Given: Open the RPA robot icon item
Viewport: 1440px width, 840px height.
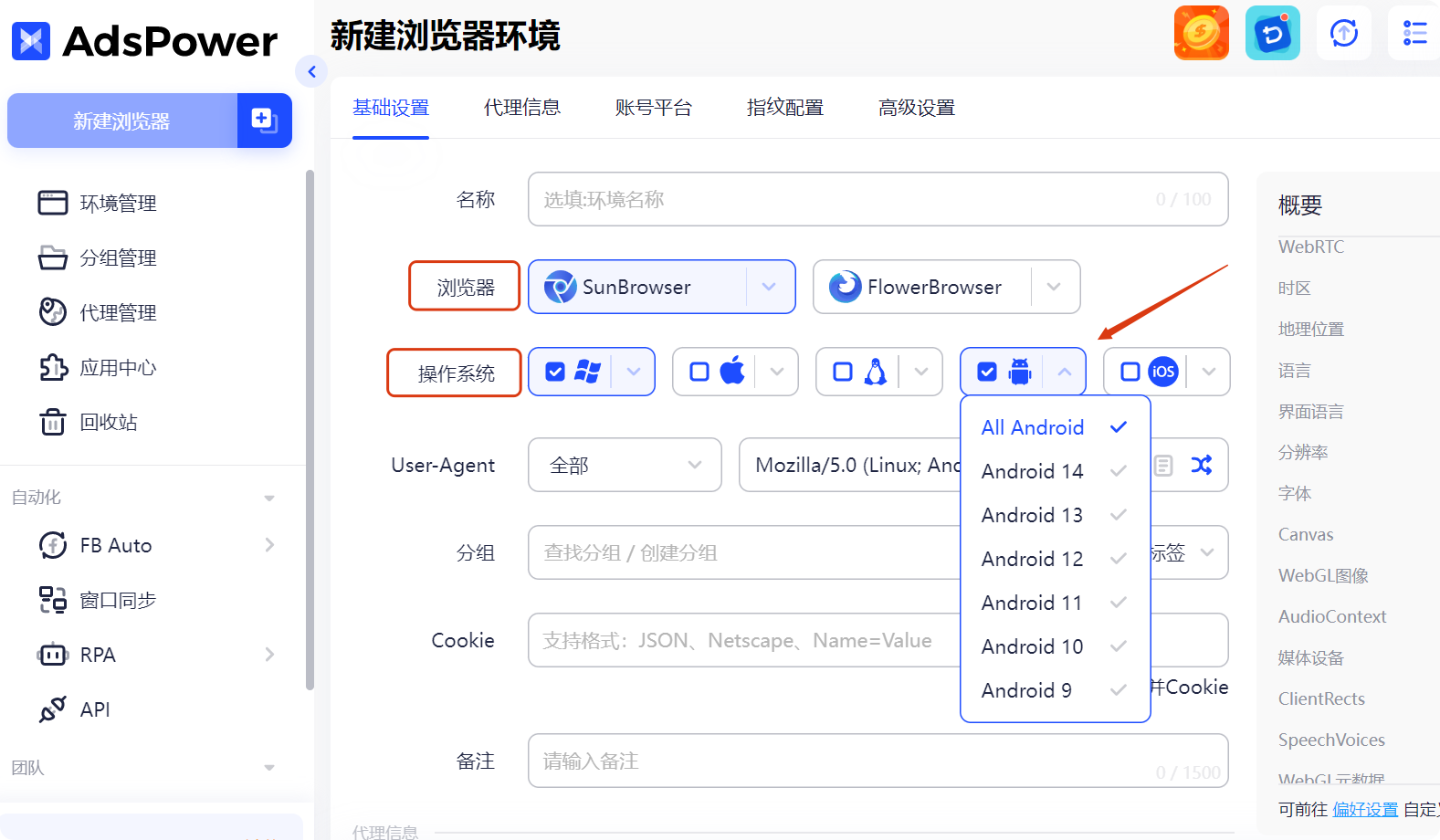Looking at the screenshot, I should tap(53, 655).
